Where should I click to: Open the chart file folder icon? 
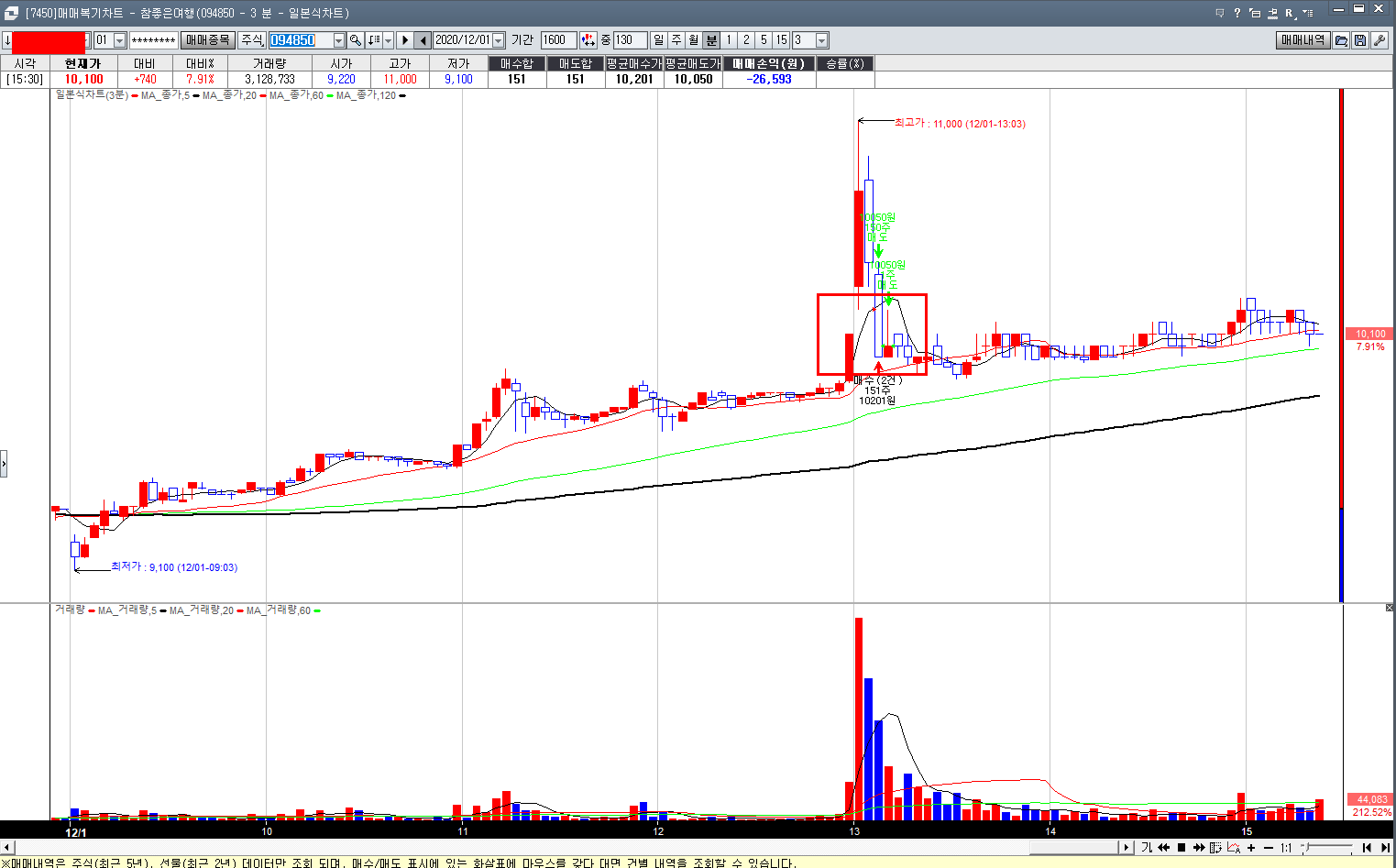(1342, 40)
